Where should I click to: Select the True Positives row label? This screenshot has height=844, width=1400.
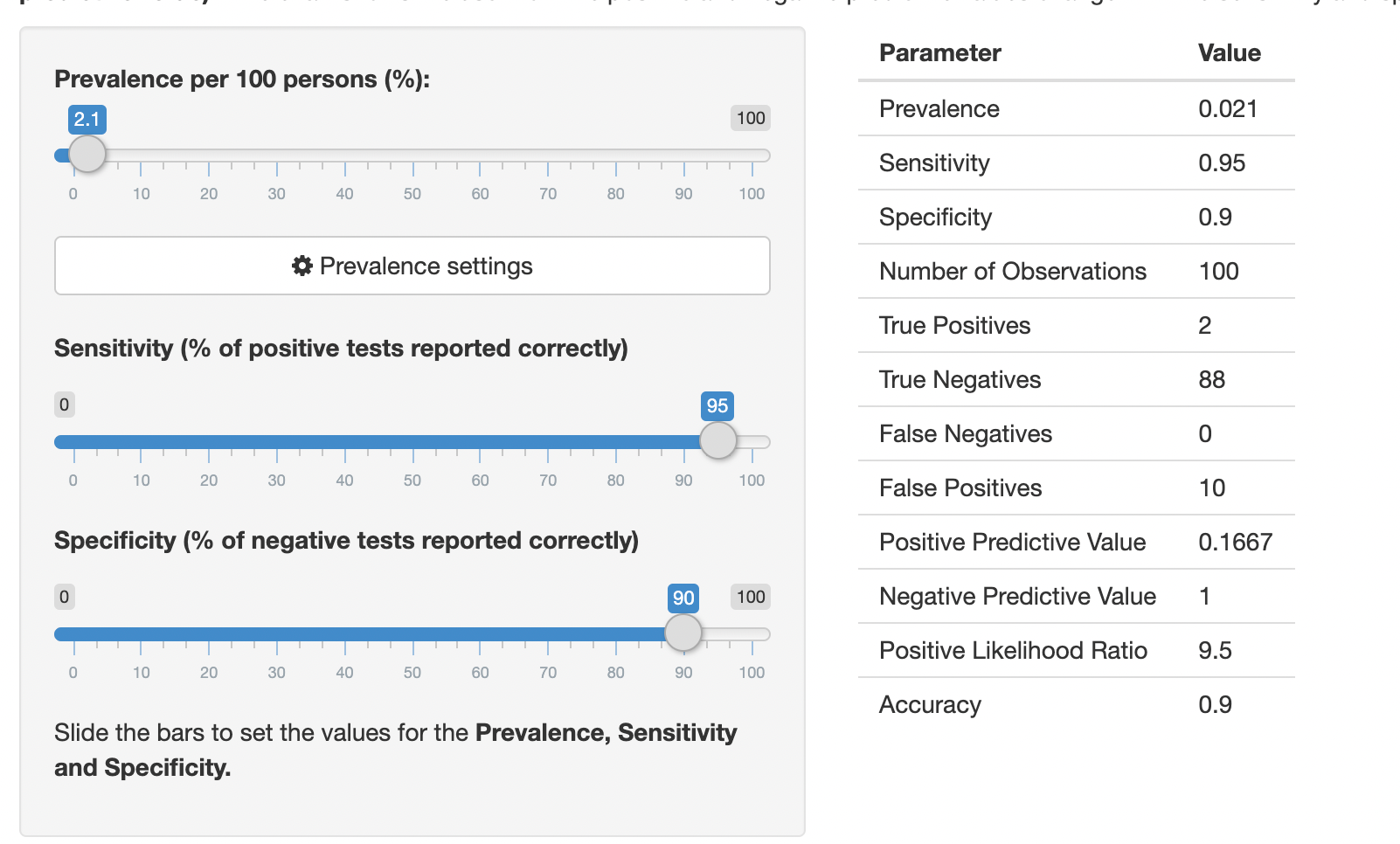pos(954,326)
